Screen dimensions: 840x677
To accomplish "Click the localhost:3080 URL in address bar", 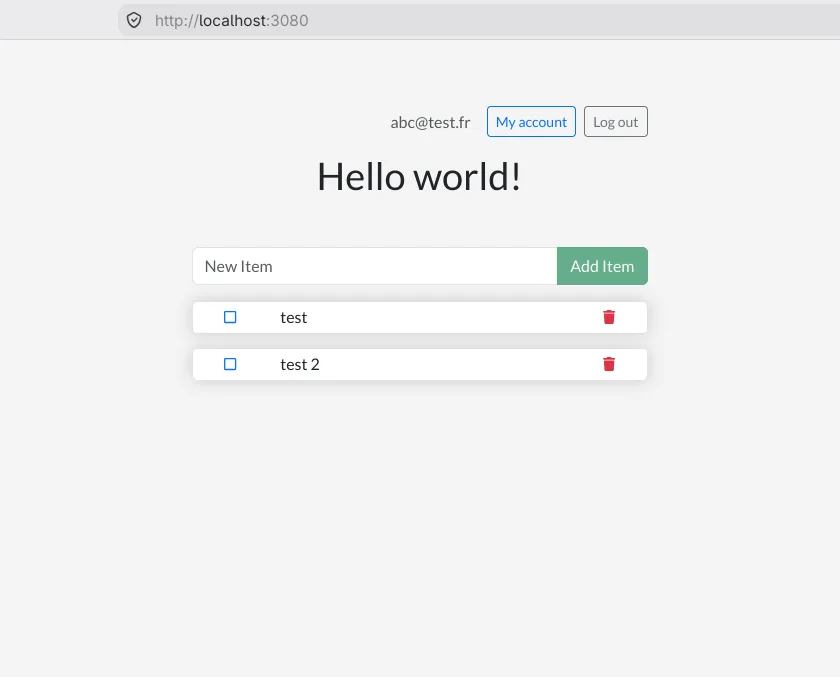I will 231,20.
